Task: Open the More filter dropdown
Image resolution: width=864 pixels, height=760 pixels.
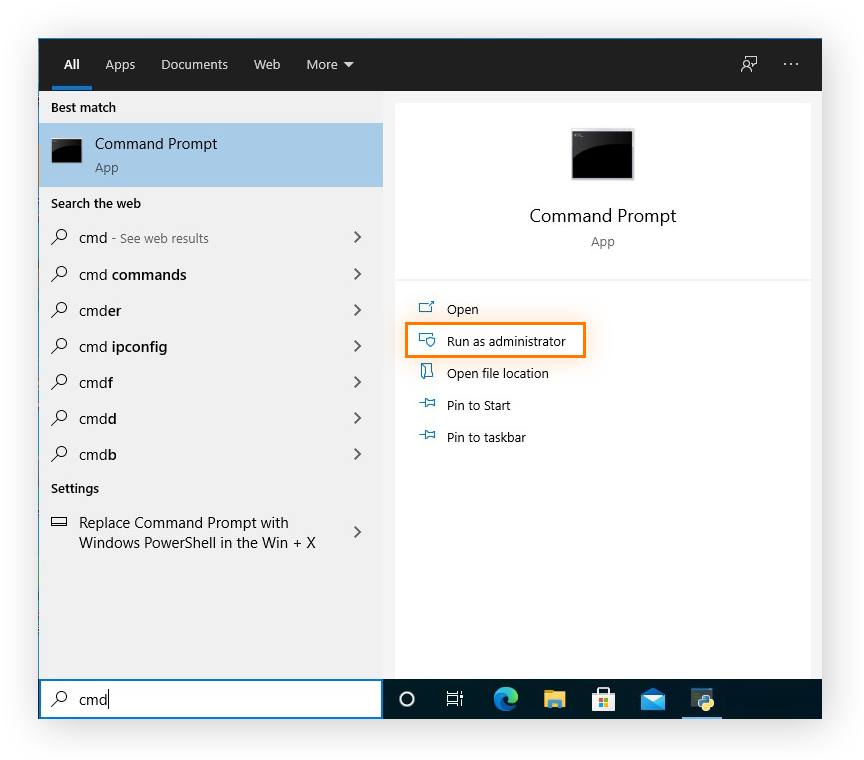Action: 329,64
